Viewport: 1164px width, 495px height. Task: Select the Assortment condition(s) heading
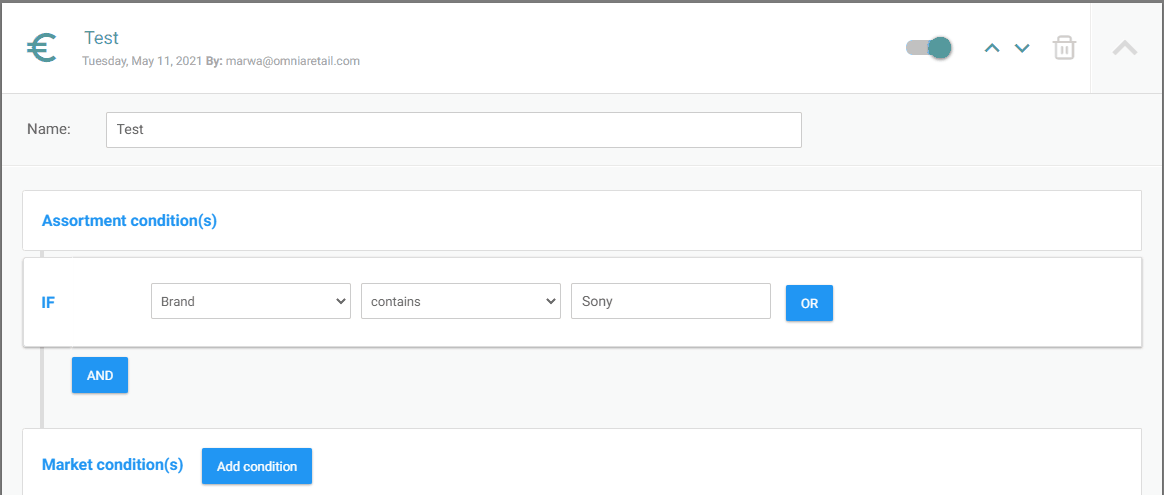coord(129,220)
